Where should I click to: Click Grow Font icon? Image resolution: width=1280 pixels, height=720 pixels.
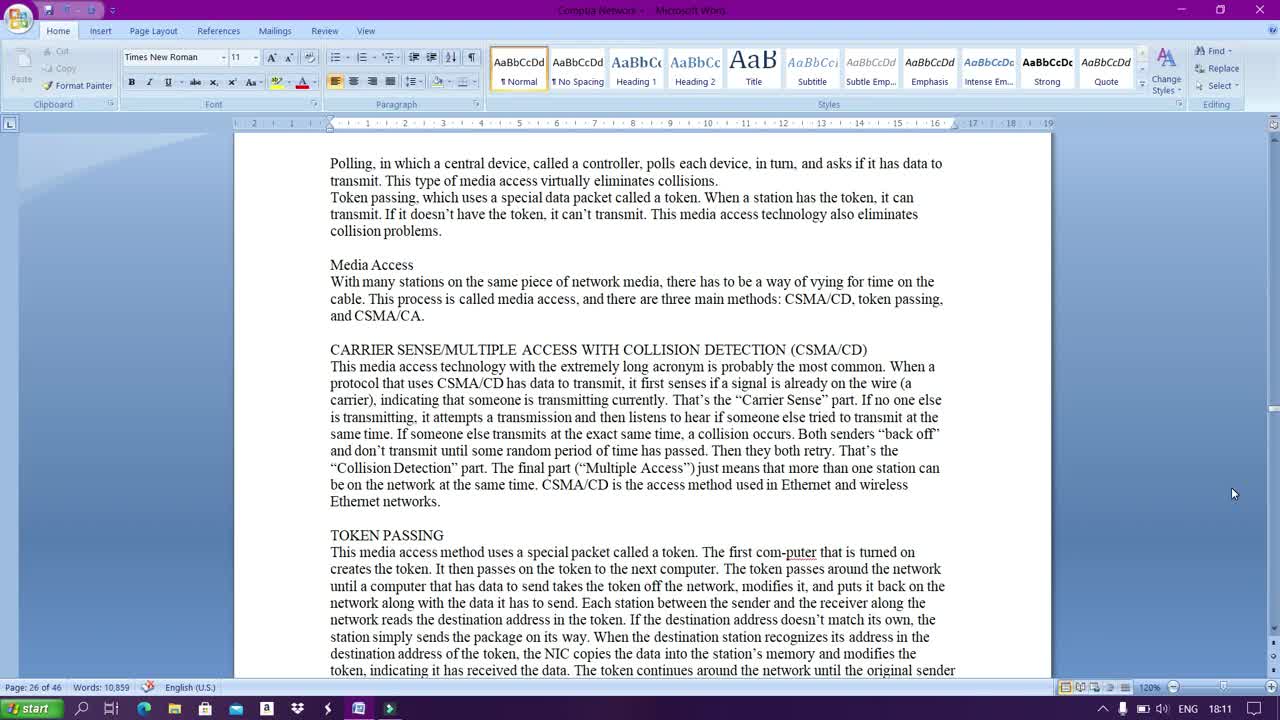(x=271, y=57)
